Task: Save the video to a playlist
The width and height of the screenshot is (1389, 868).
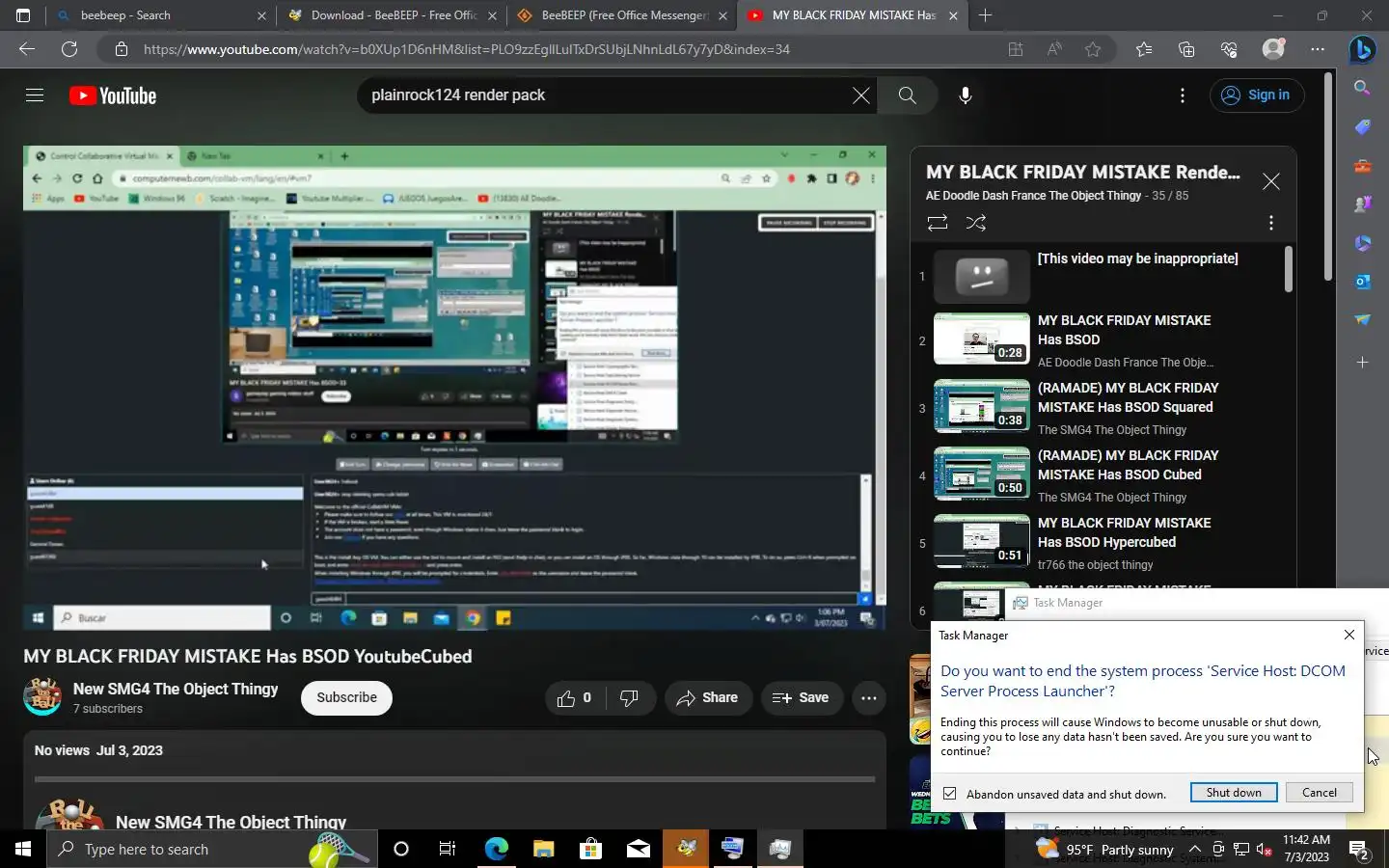Action: tap(801, 698)
